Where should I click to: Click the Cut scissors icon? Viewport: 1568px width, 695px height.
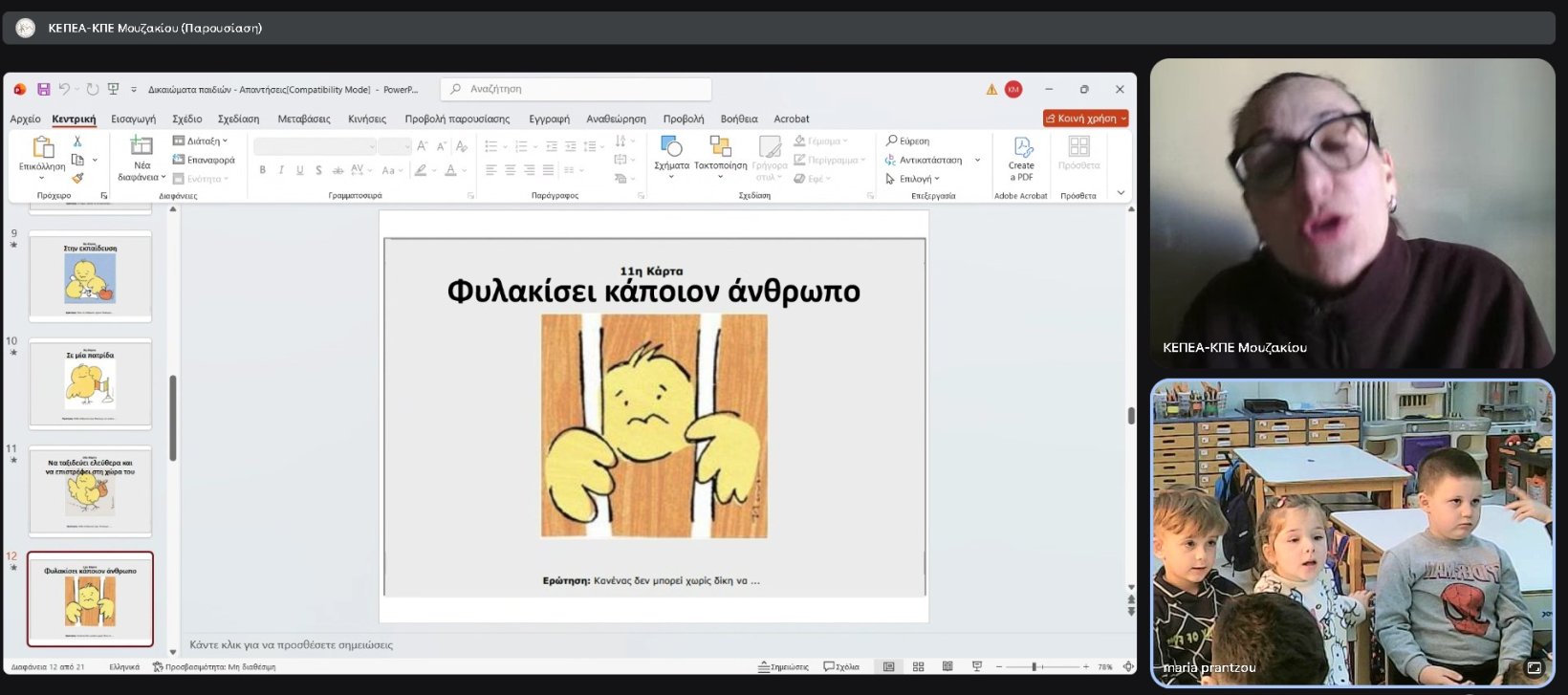77,141
